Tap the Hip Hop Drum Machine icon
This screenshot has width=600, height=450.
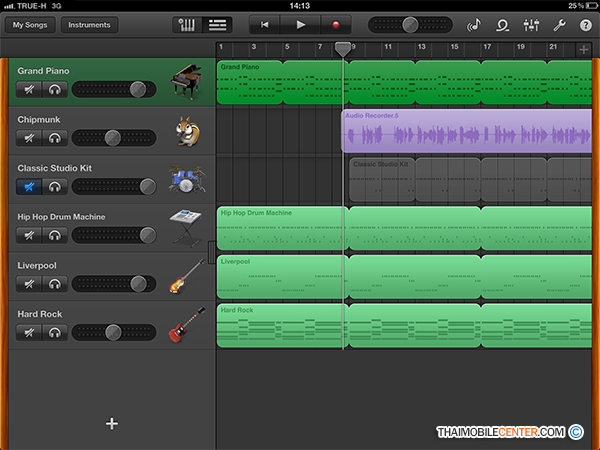(186, 227)
